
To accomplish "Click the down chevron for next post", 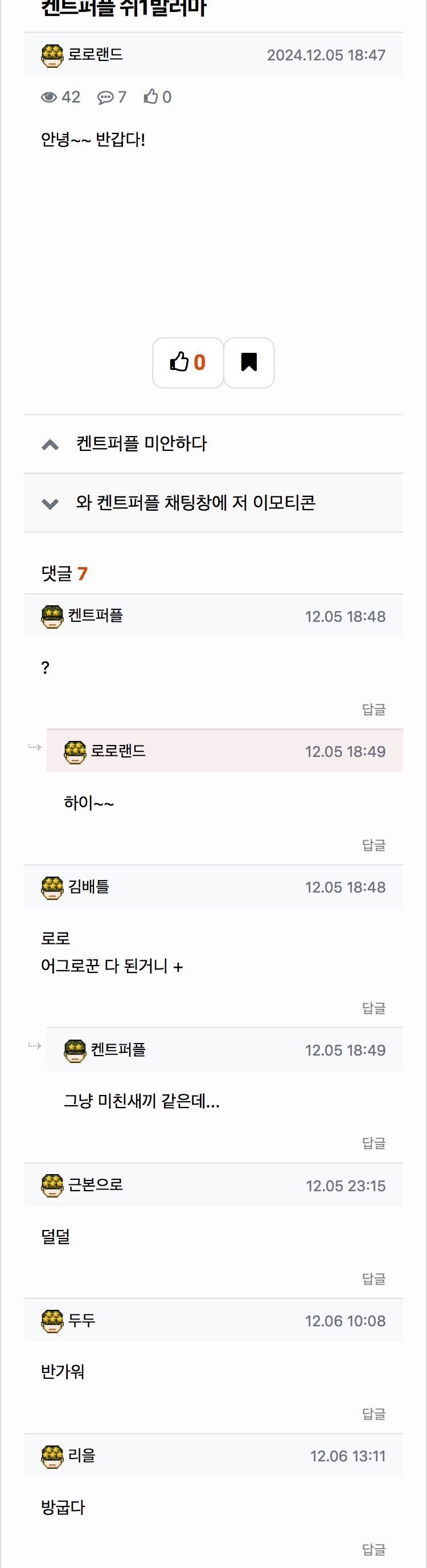I will pos(50,503).
